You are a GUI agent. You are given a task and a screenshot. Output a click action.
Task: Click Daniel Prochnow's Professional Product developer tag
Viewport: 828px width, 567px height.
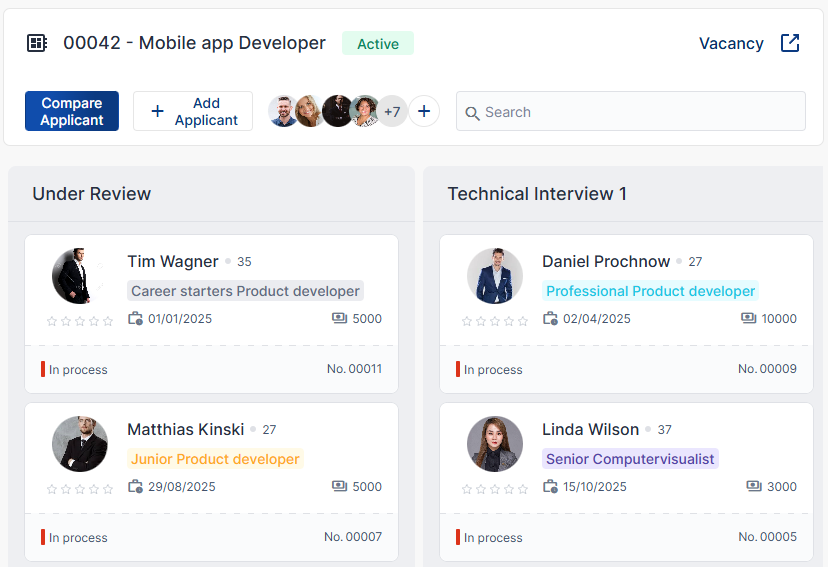pos(650,291)
